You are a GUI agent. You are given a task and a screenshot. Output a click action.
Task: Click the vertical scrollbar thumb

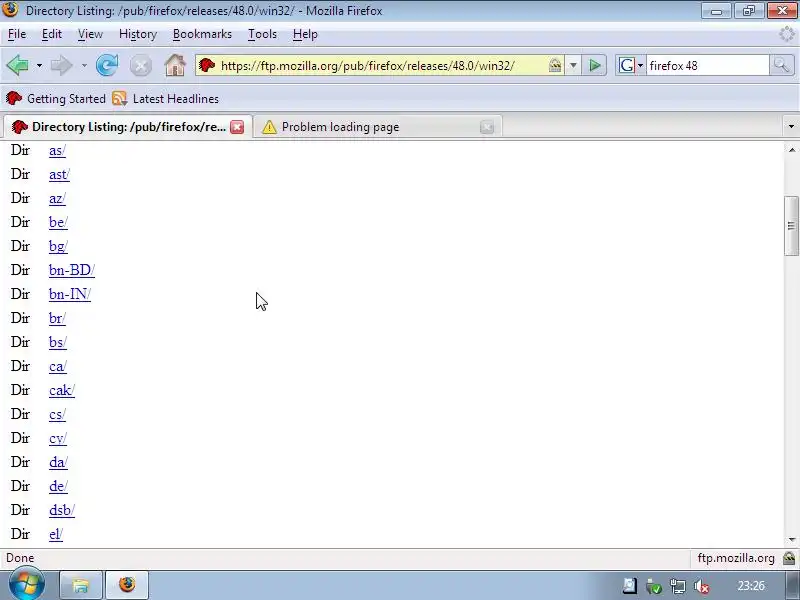(791, 226)
